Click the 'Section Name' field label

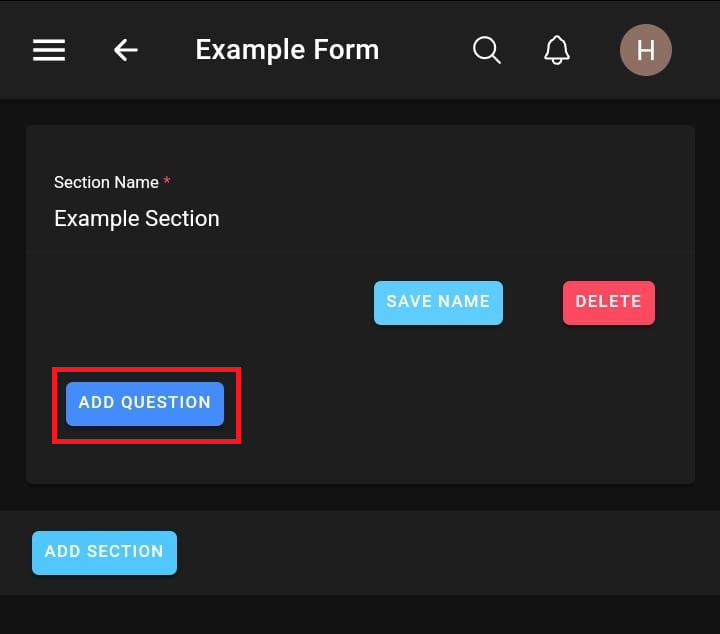(106, 182)
